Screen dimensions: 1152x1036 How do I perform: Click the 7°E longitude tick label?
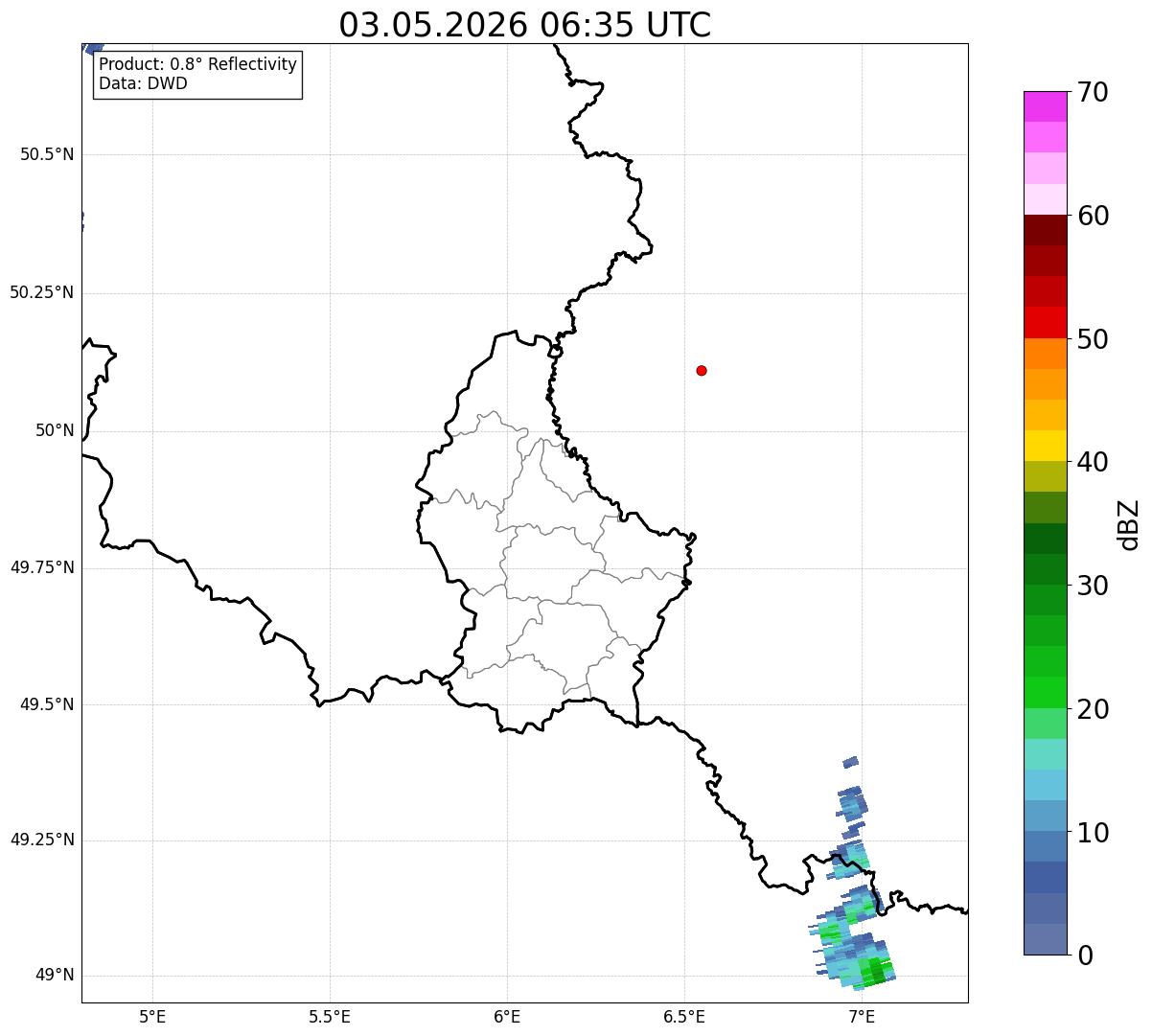click(x=862, y=1016)
